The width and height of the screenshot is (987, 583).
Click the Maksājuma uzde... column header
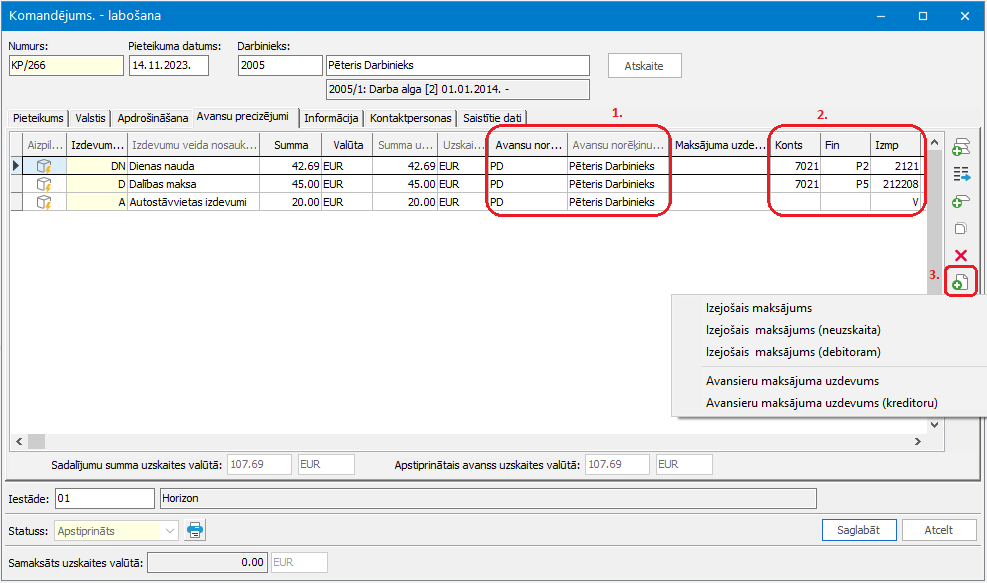[x=720, y=145]
